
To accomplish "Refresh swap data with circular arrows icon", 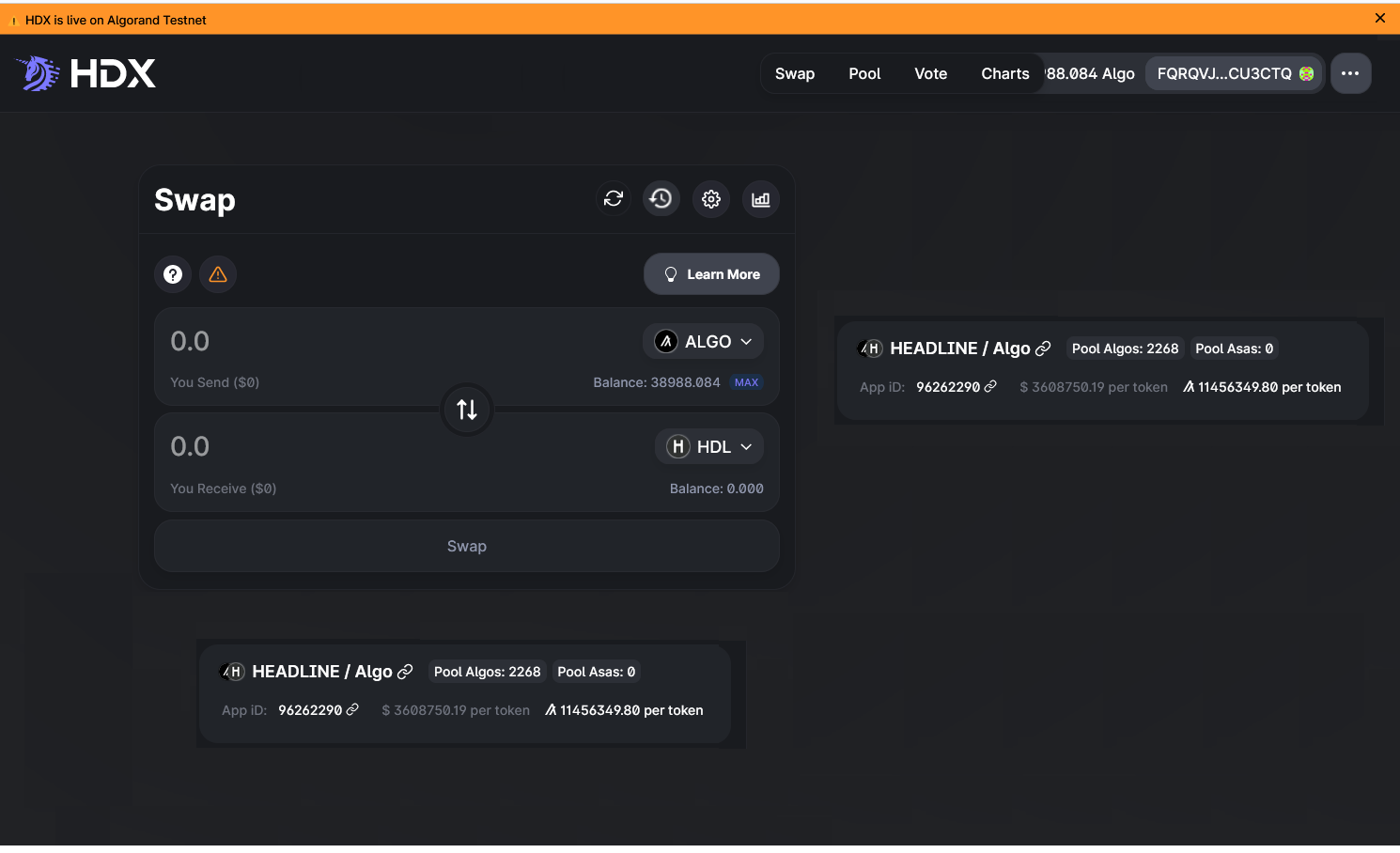I will click(x=614, y=198).
